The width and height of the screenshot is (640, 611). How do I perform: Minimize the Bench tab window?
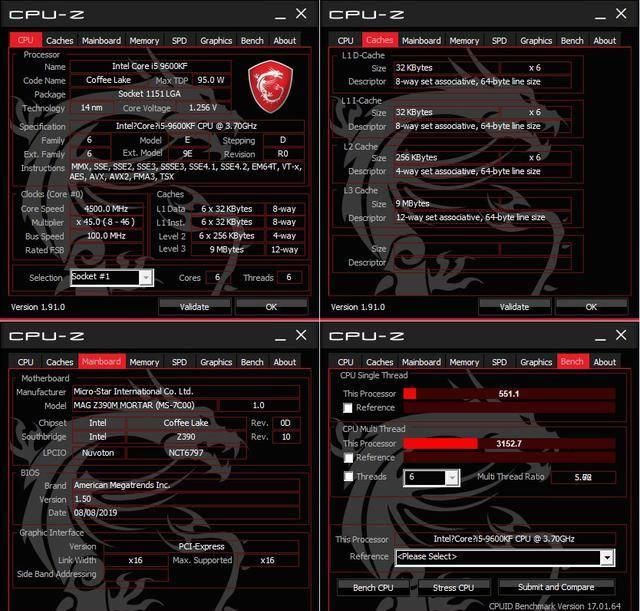click(600, 338)
